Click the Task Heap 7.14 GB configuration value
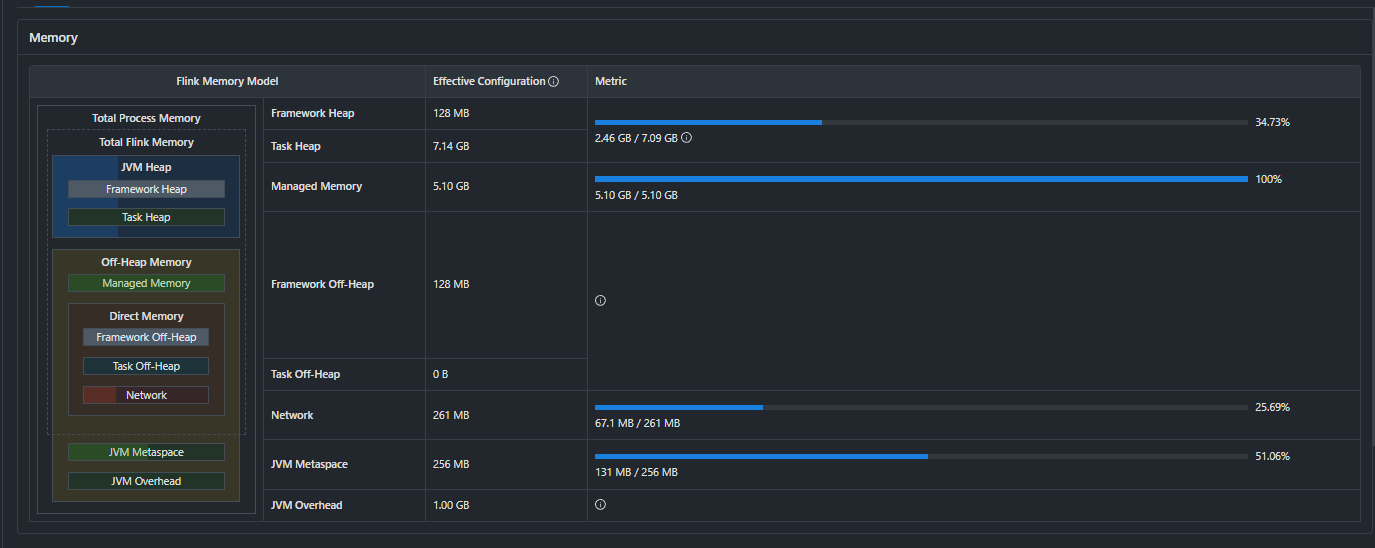 451,146
